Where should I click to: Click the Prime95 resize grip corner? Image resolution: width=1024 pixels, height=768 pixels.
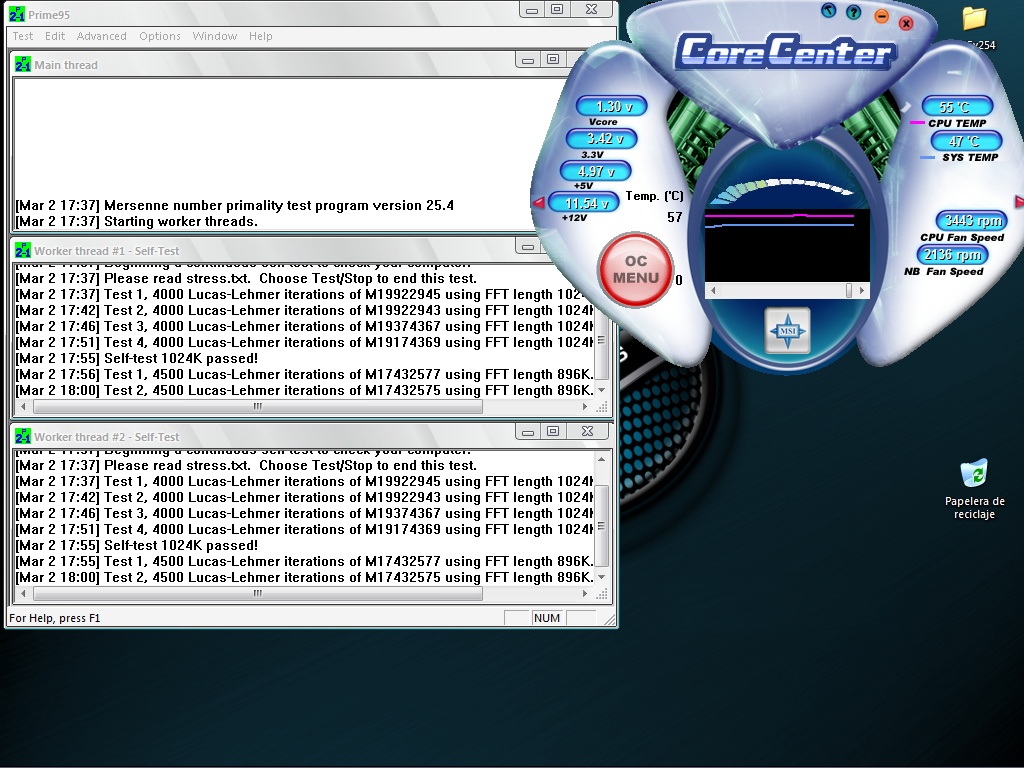point(609,620)
